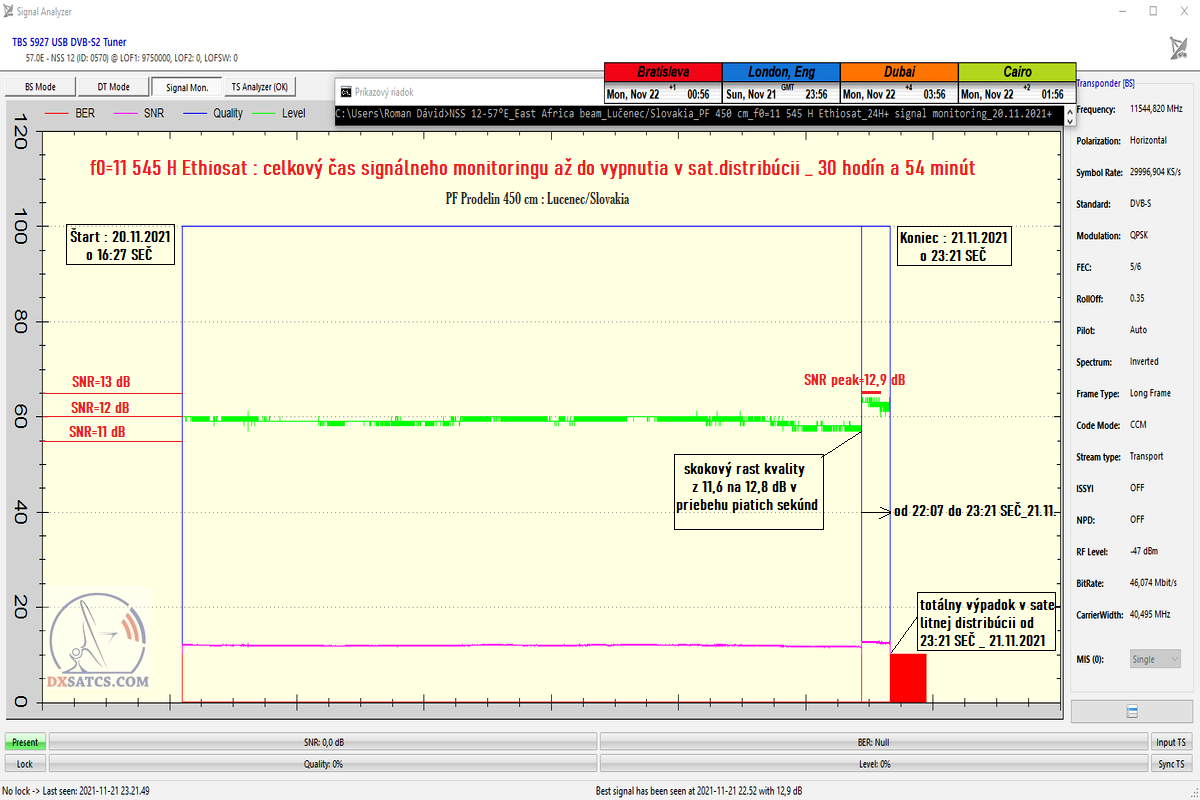Click the DXSATCS.COM logo on the chart

(98, 647)
